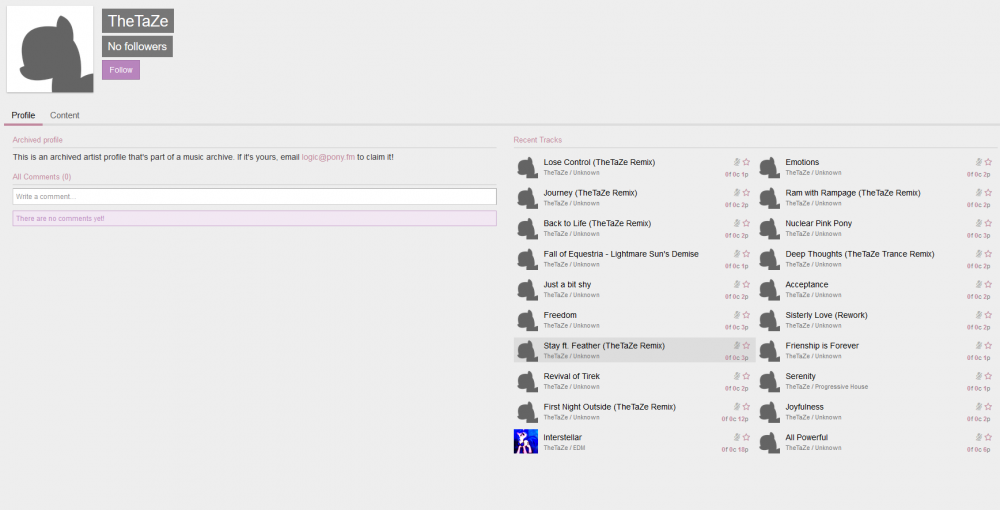Click the pony avatar icon next to Freedom

tap(527, 320)
